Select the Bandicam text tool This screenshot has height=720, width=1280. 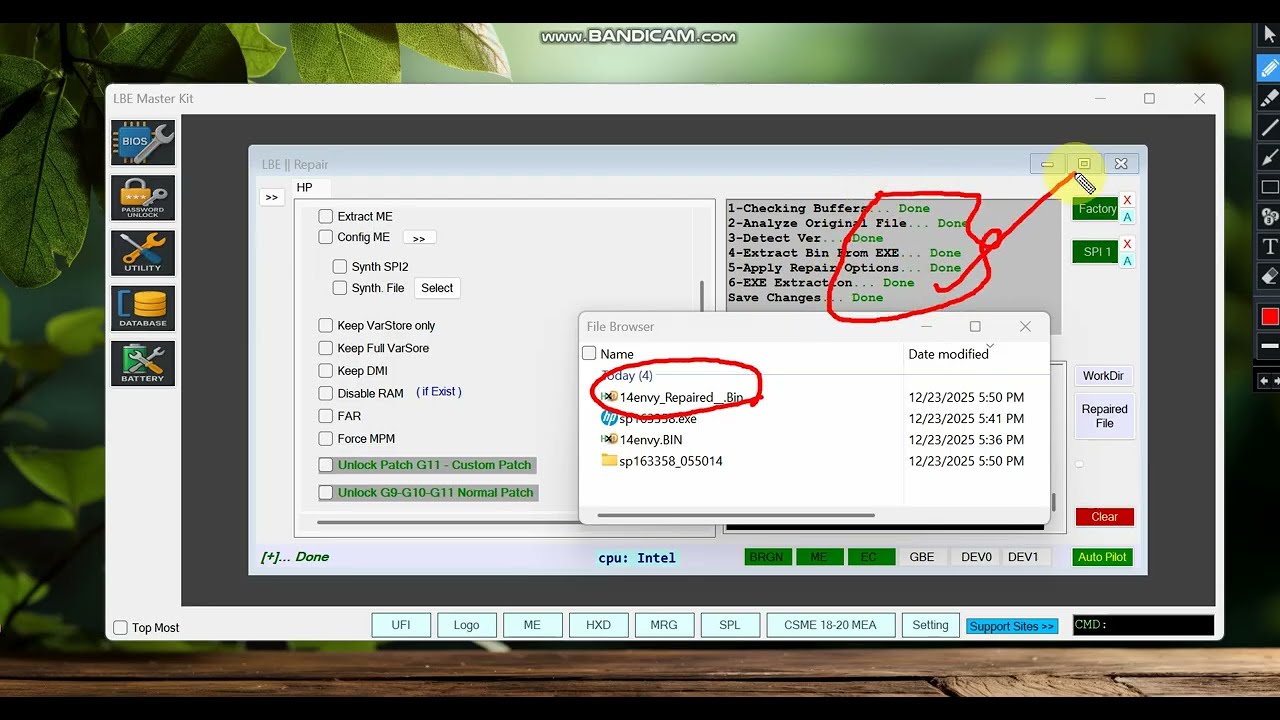coord(1269,246)
